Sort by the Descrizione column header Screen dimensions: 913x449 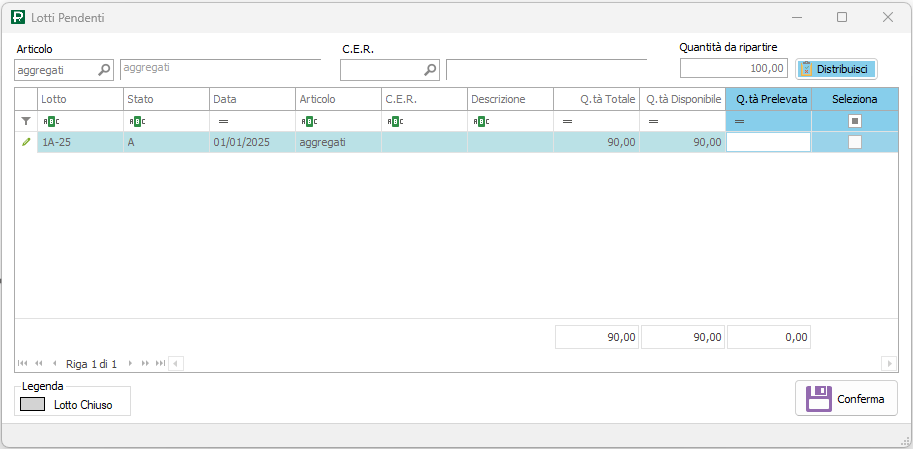tap(510, 99)
